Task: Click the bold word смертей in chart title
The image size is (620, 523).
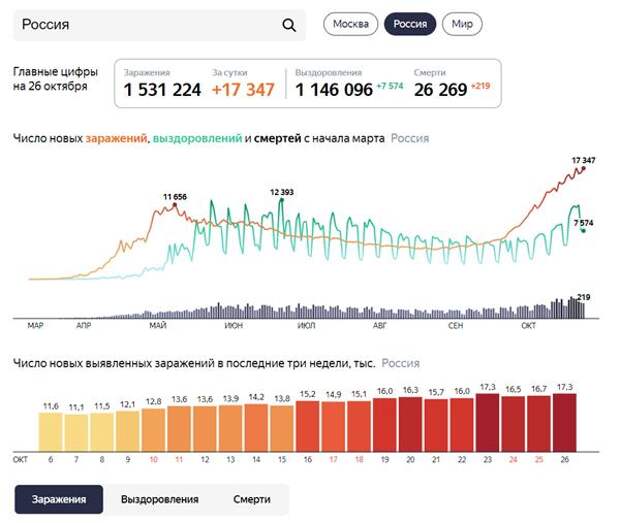Action: [x=278, y=138]
